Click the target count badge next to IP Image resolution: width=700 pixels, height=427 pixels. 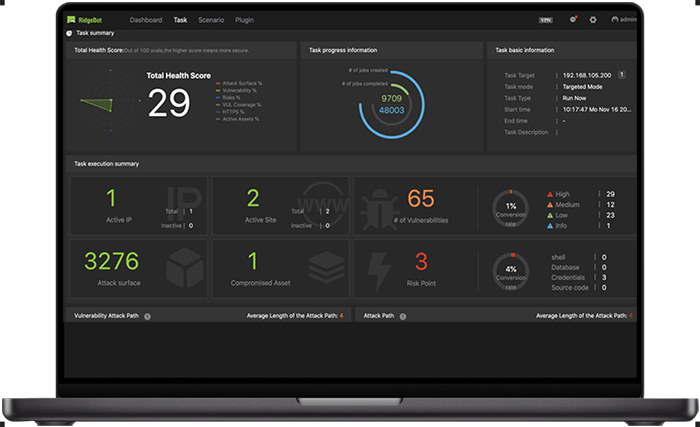point(621,74)
